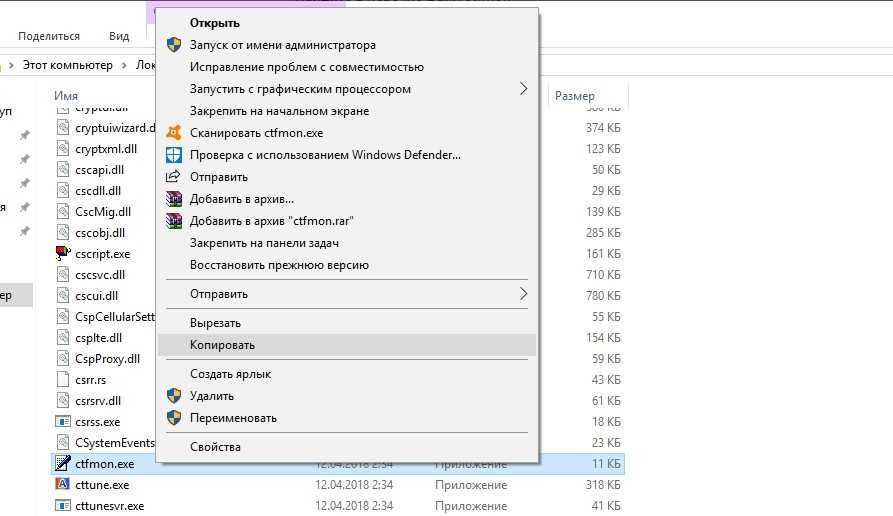
Task: Click the Приложение type of cttunesvr.exe
Action: [471, 506]
